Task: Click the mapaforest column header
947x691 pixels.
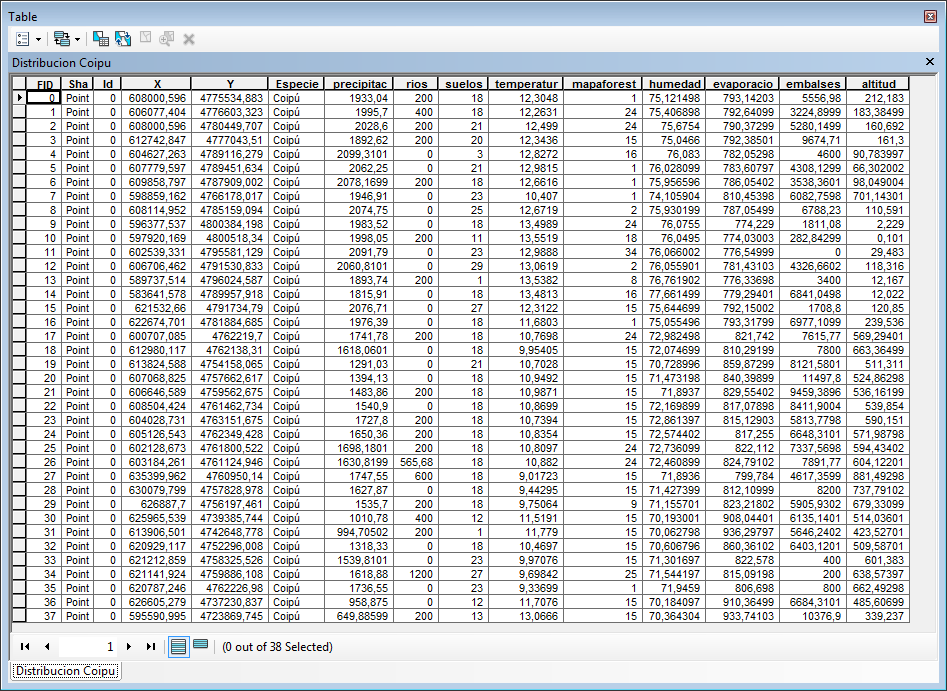Action: click(x=603, y=84)
